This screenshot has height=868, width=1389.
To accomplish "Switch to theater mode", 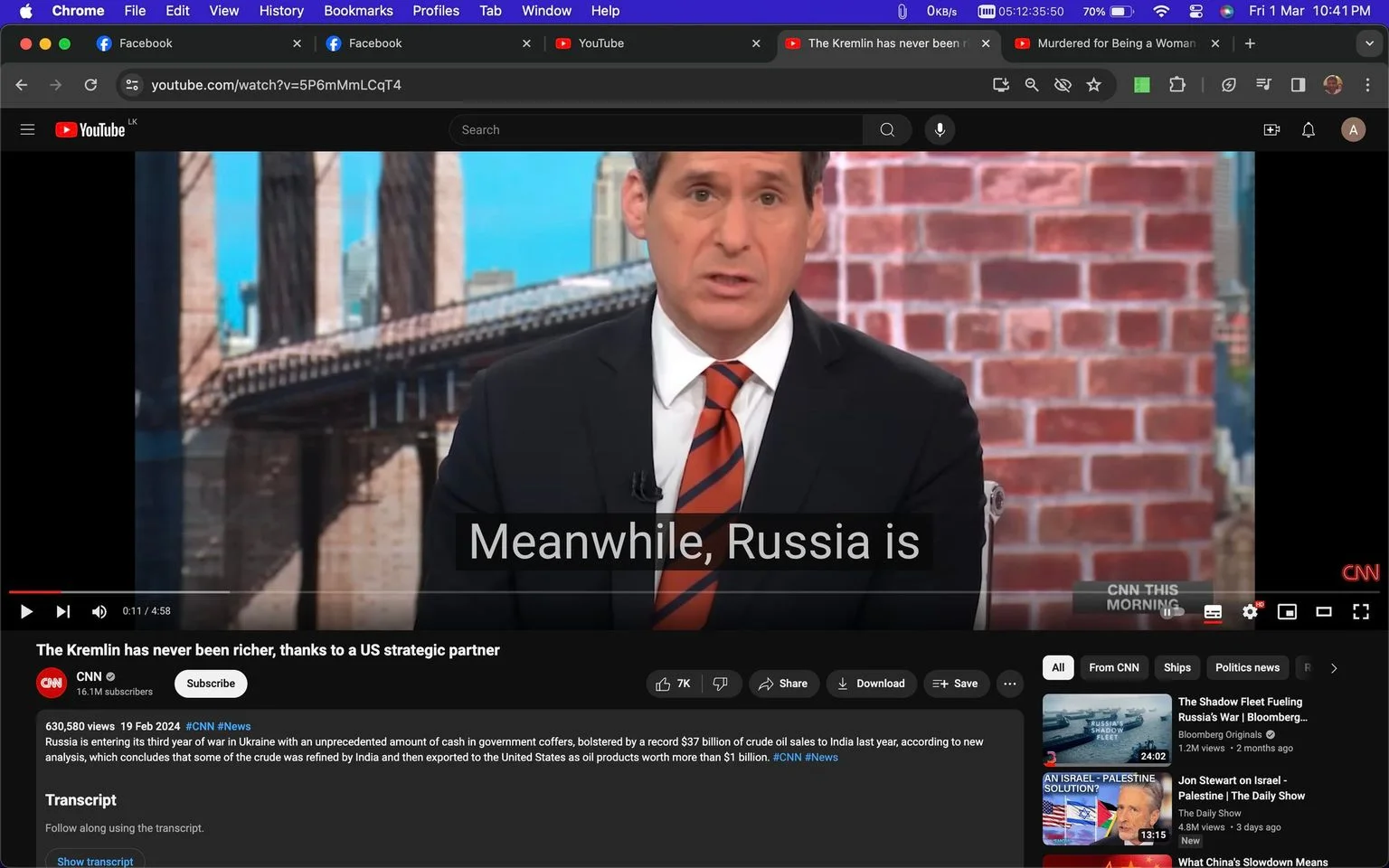I will [1324, 612].
